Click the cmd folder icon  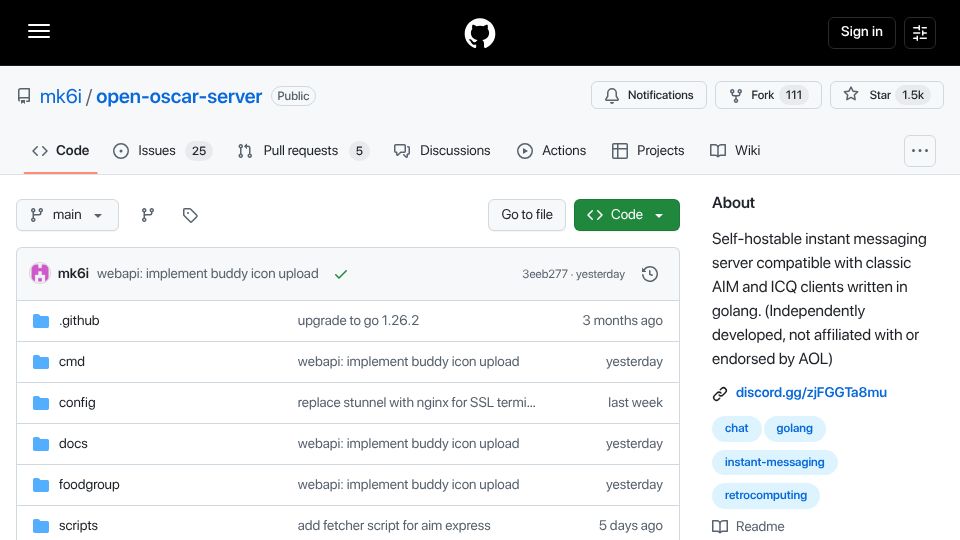coord(41,362)
